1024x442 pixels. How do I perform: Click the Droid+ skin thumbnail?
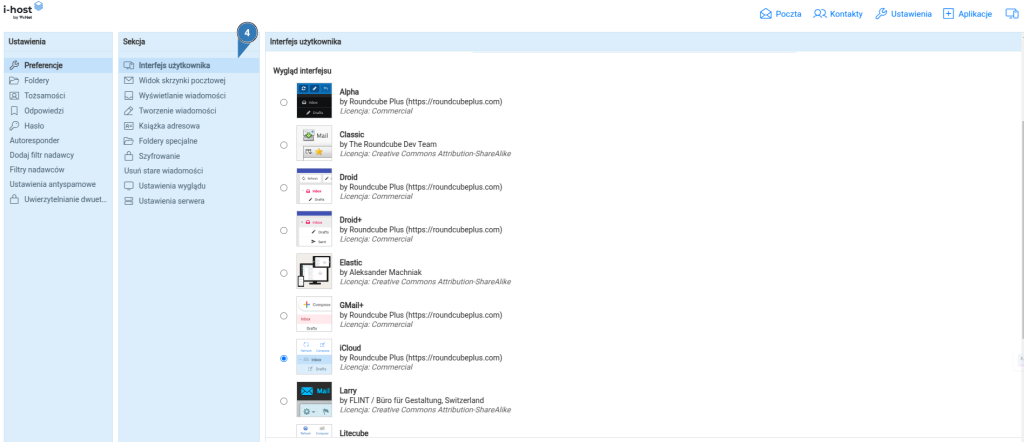tap(314, 229)
